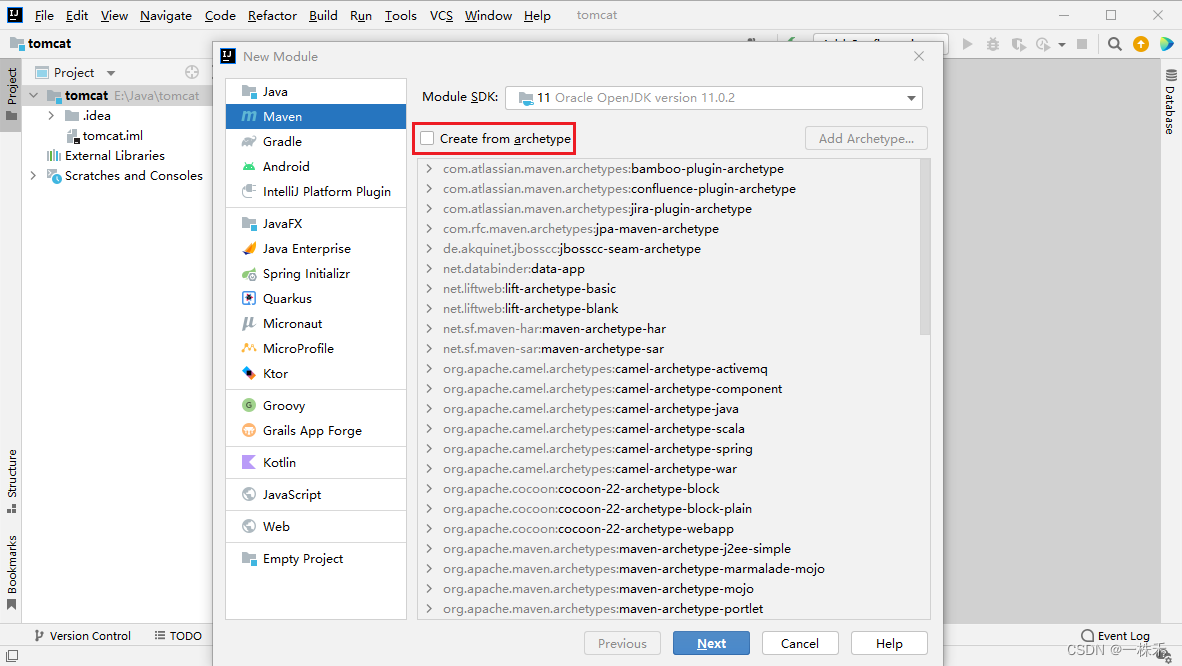Choose Gradle from module type list
This screenshot has width=1182, height=666.
pyautogui.click(x=316, y=141)
